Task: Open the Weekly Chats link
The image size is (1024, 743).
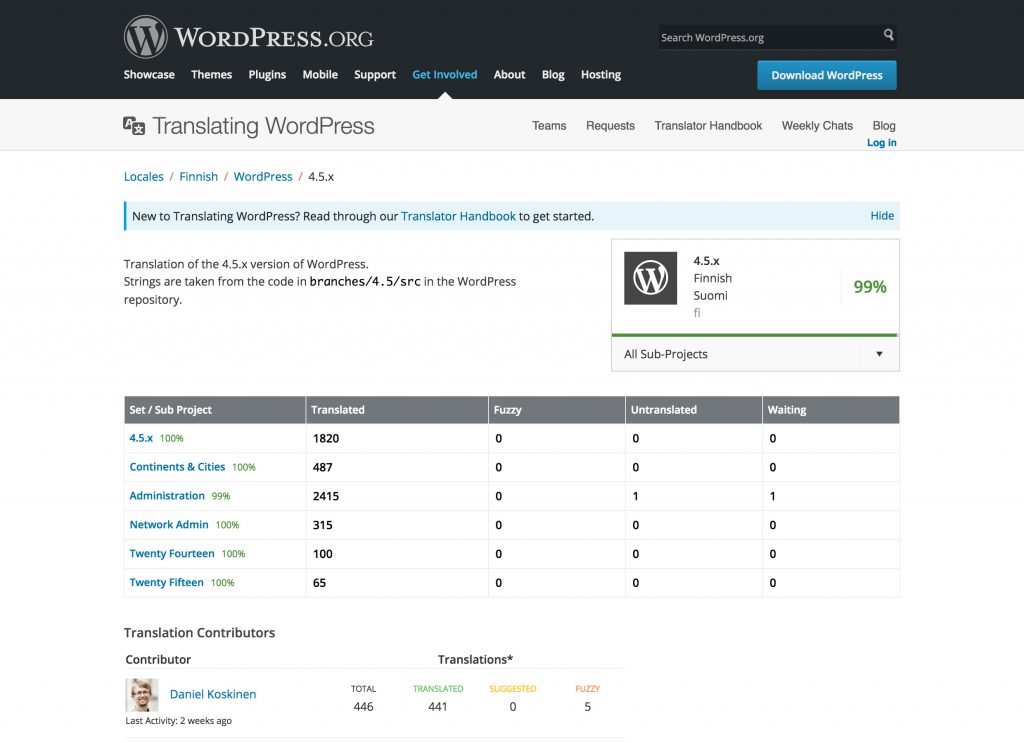Action: click(x=817, y=125)
